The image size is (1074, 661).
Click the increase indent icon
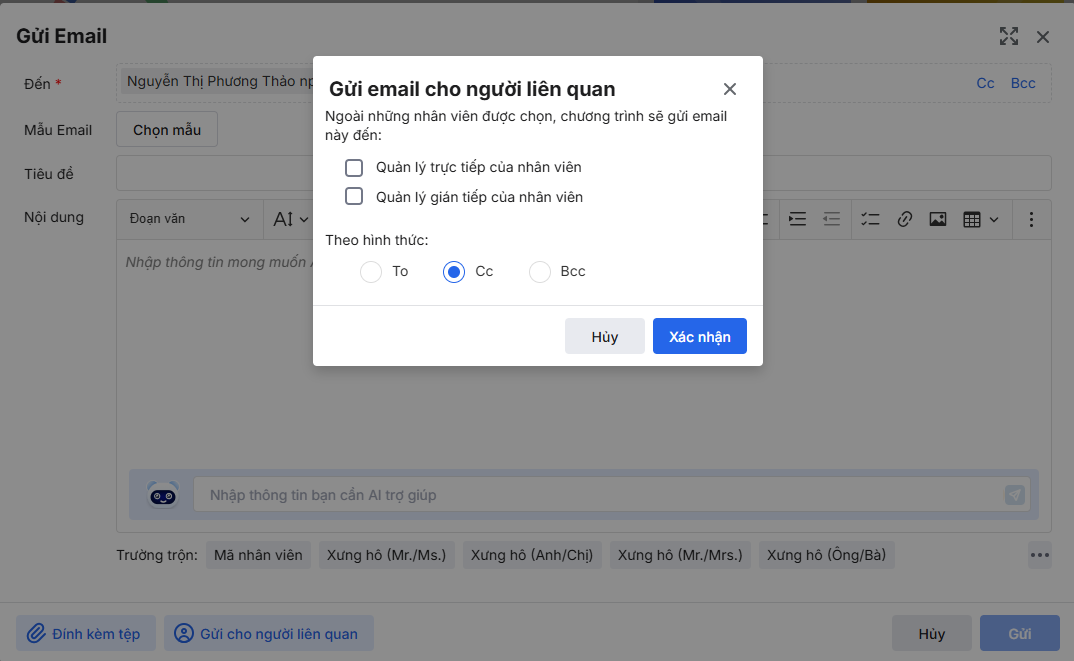click(797, 219)
